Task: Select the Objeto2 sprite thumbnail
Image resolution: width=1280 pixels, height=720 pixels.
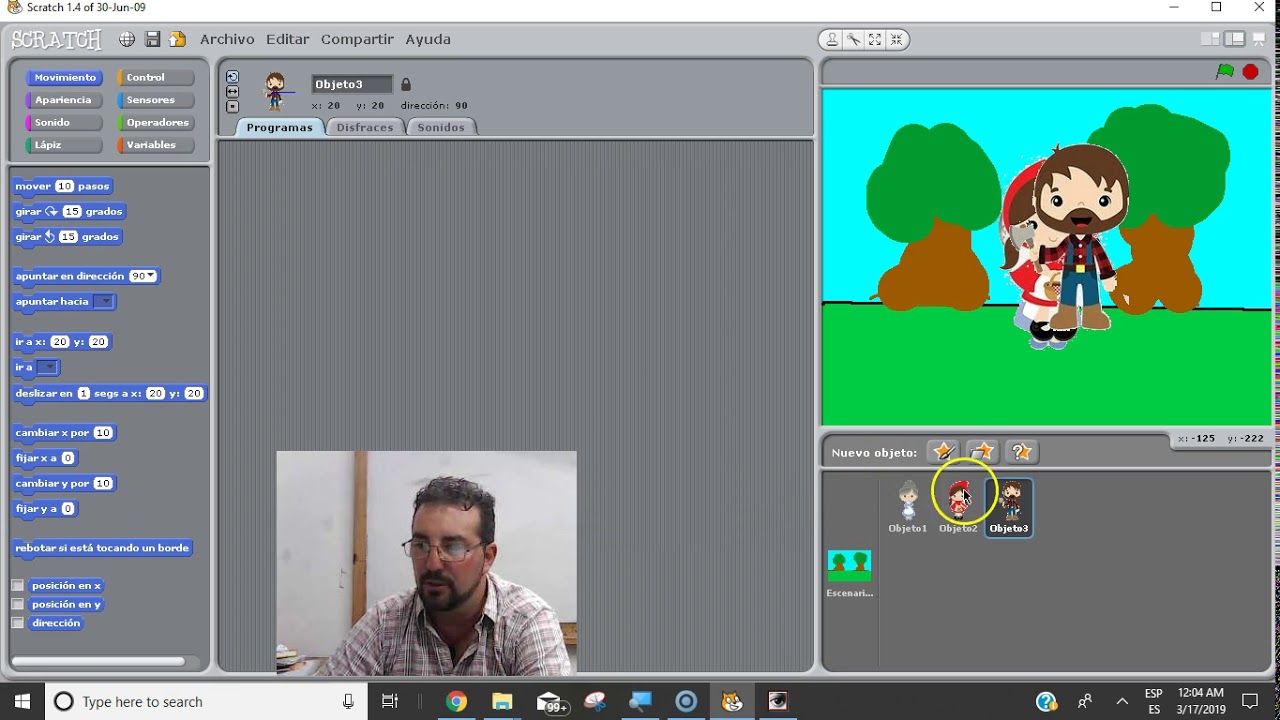Action: click(958, 506)
